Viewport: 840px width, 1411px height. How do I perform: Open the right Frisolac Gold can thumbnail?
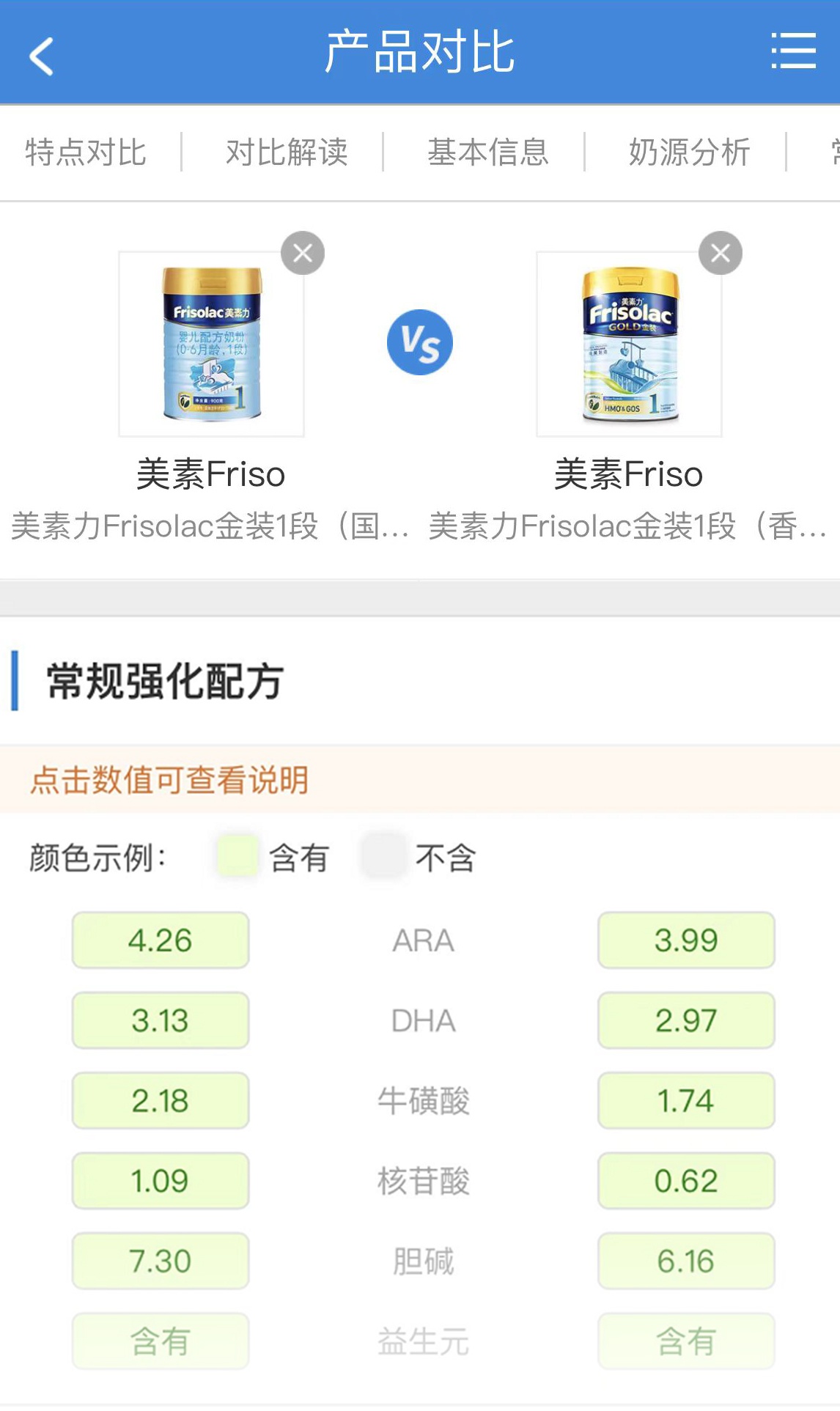(x=630, y=344)
